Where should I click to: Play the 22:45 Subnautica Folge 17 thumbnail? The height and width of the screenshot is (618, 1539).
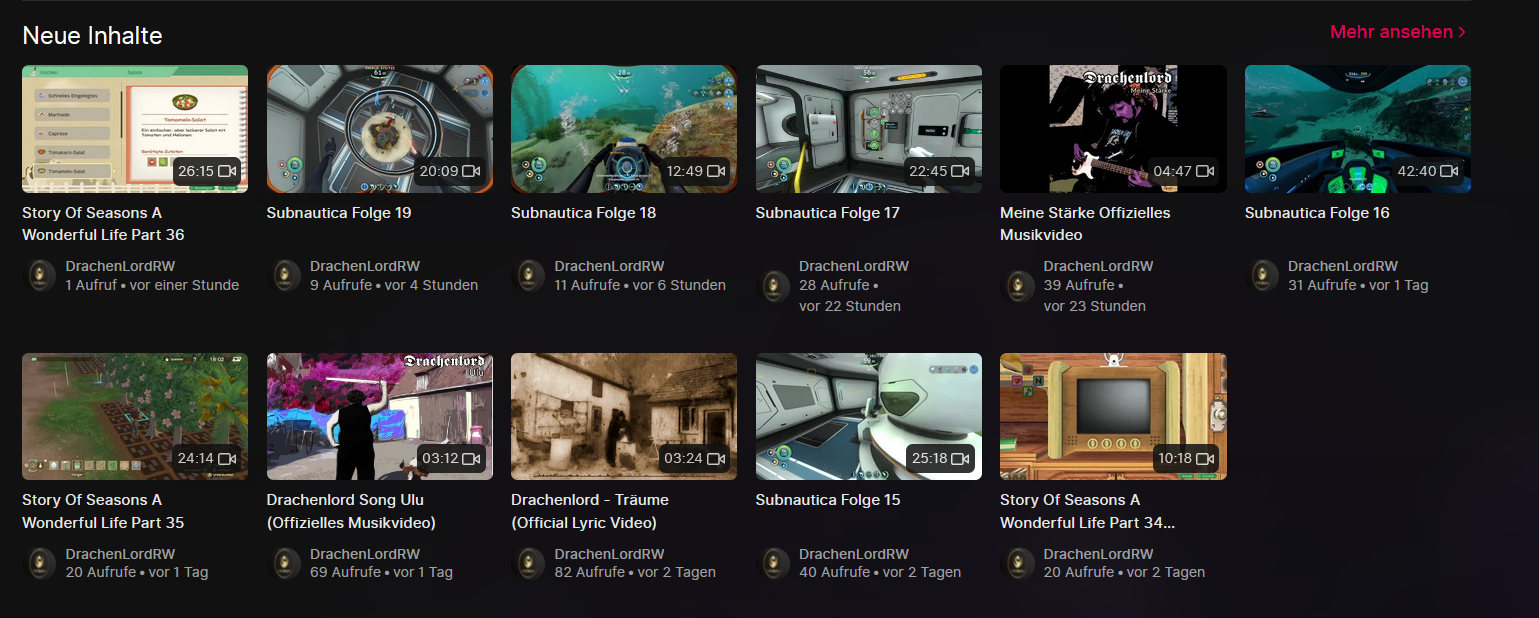pos(869,129)
